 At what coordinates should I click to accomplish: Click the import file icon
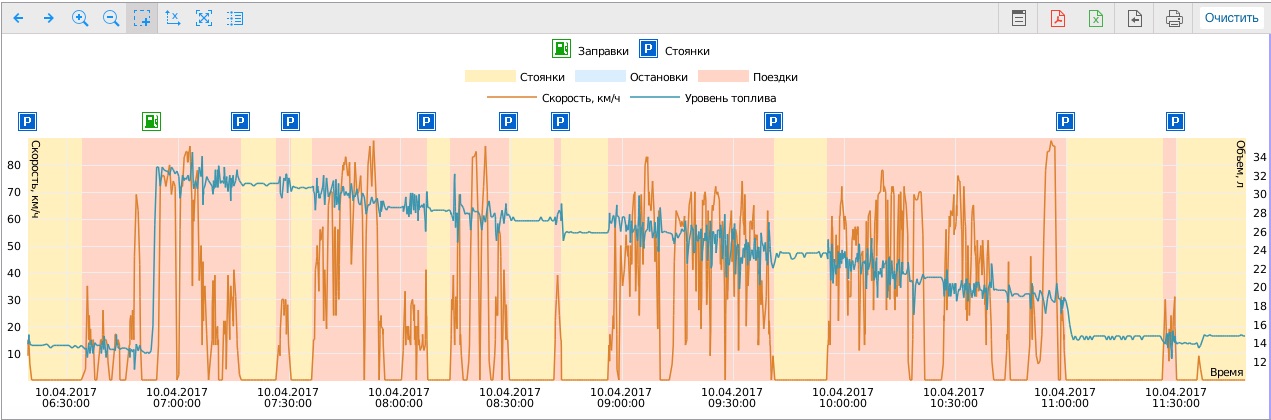pyautogui.click(x=1135, y=18)
